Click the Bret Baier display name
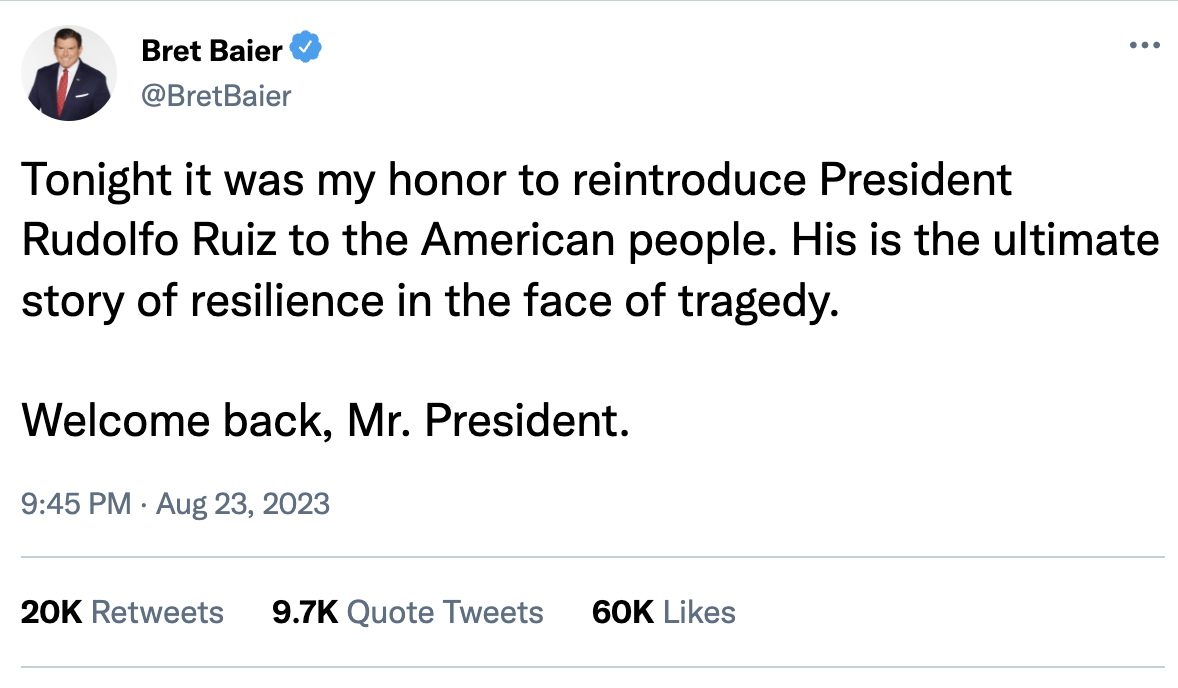1178x688 pixels. coord(212,48)
